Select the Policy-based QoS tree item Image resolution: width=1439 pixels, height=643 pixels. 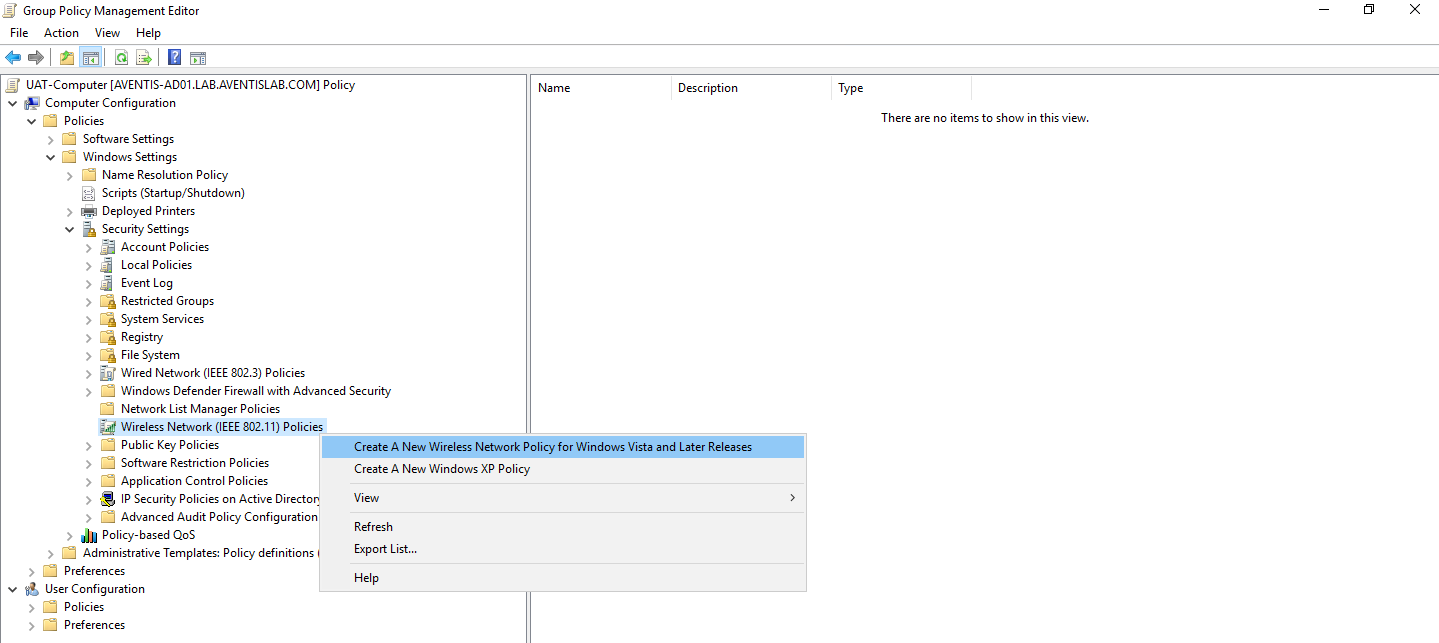148,534
